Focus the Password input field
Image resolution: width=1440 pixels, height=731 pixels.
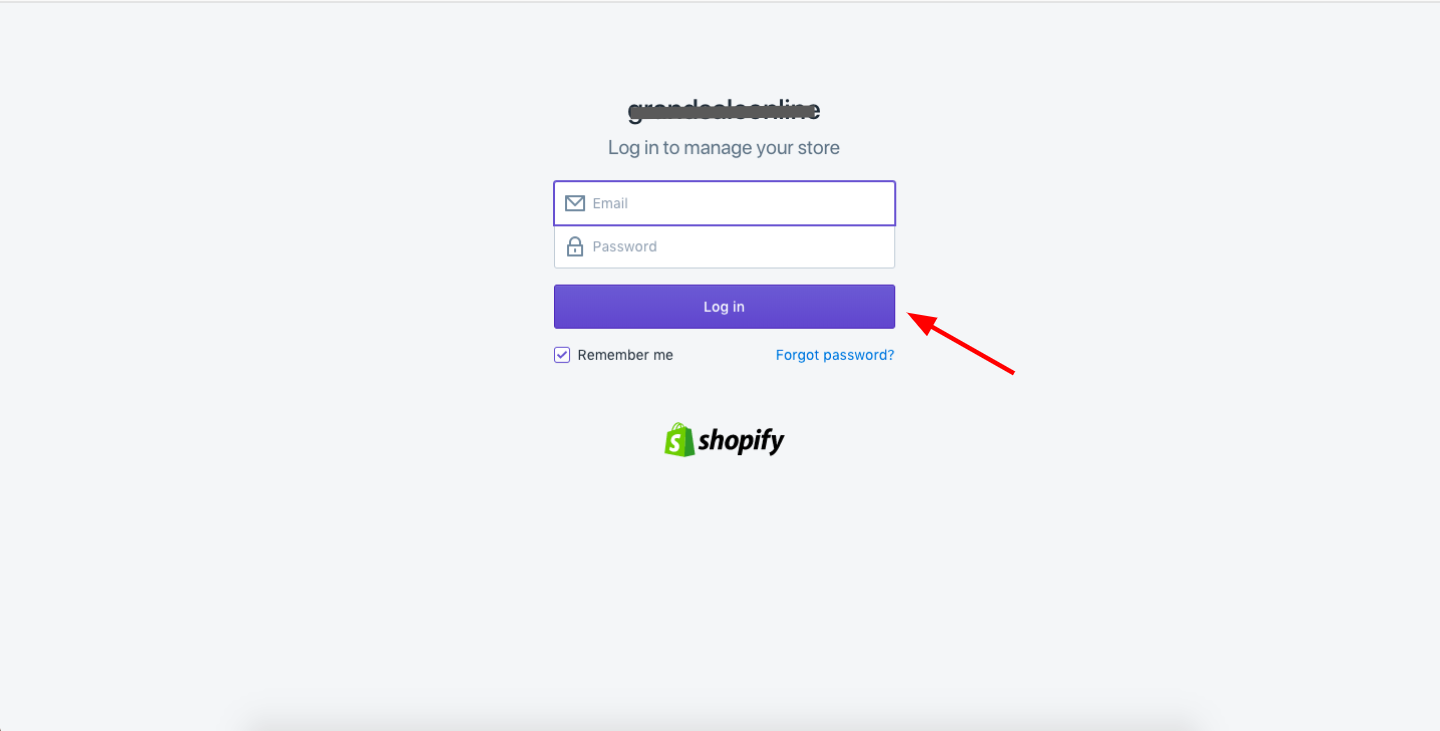(724, 247)
